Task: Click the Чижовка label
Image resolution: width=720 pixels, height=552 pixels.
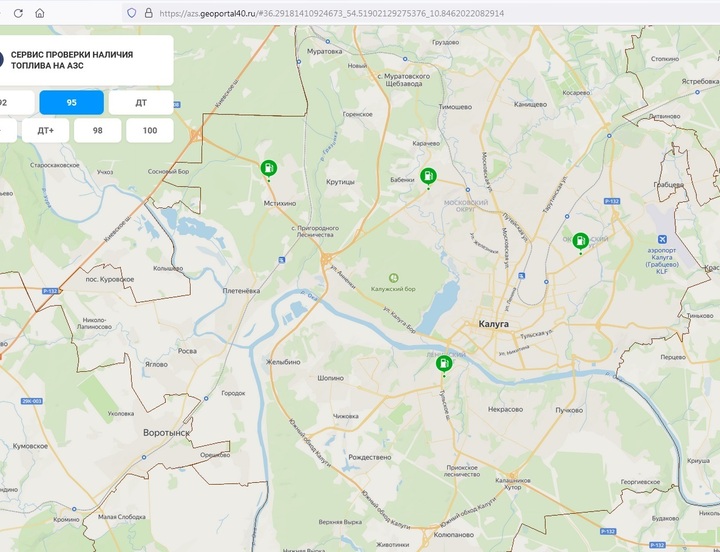Action: (x=345, y=416)
